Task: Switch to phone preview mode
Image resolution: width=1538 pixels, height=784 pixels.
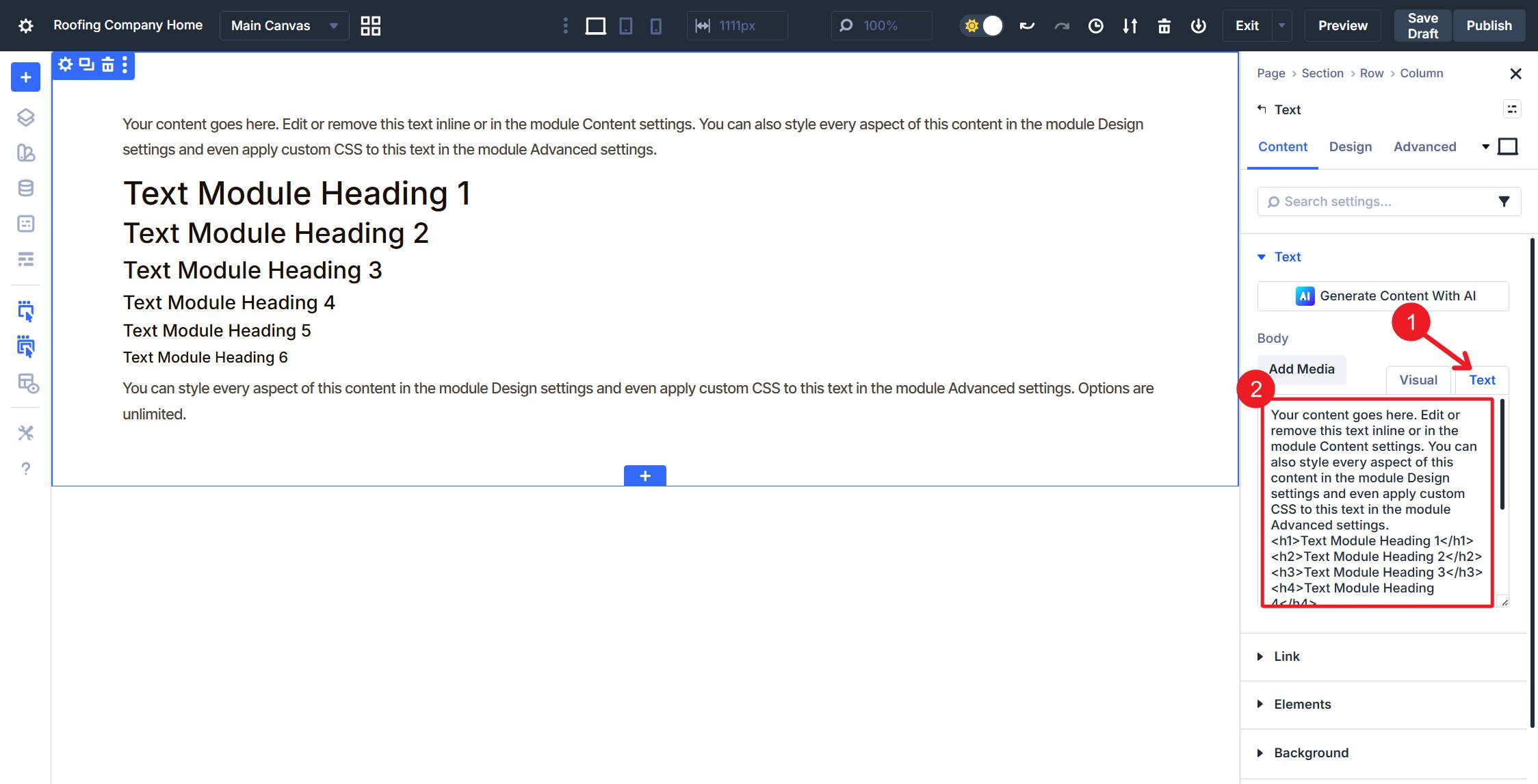Action: [x=656, y=26]
